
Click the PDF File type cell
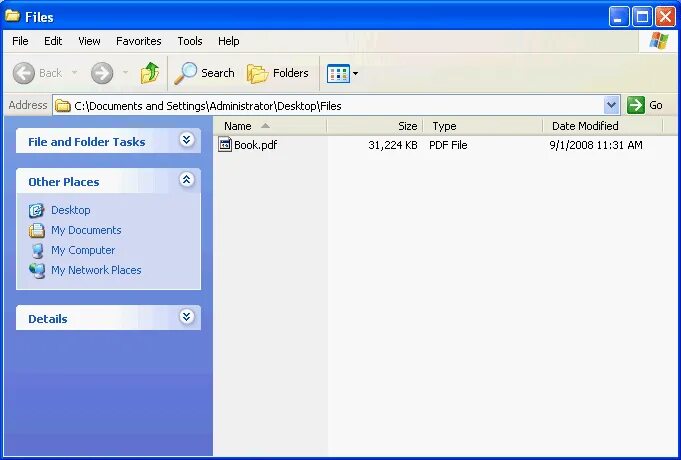tap(448, 145)
